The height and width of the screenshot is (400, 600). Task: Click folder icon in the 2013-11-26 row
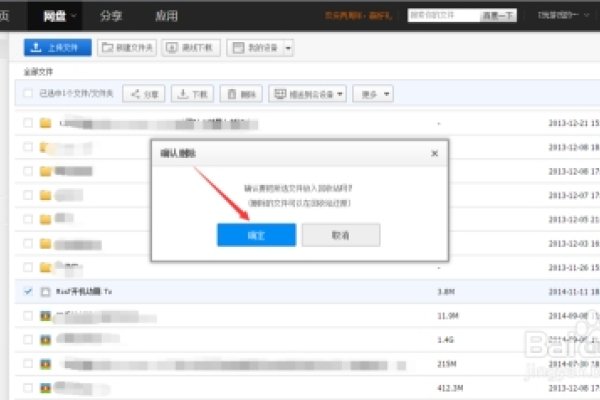[46, 268]
